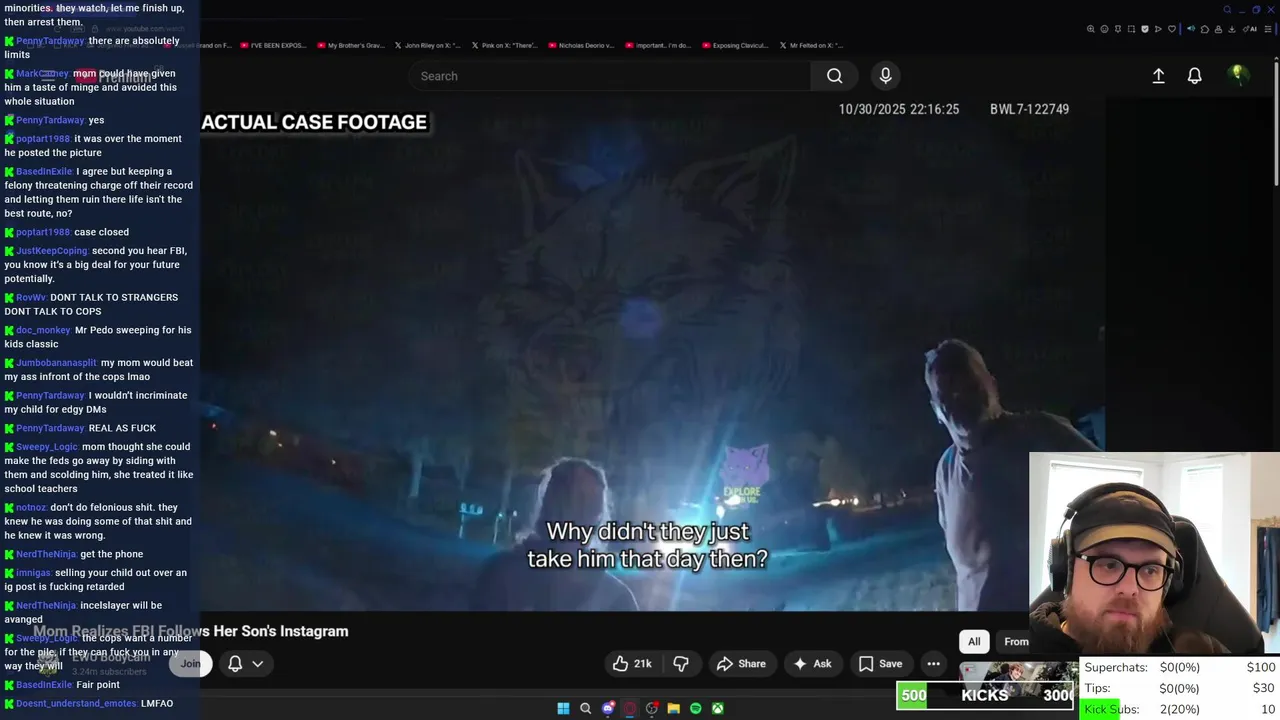
Task: Open the browser easy setup menu icon
Action: click(1267, 29)
